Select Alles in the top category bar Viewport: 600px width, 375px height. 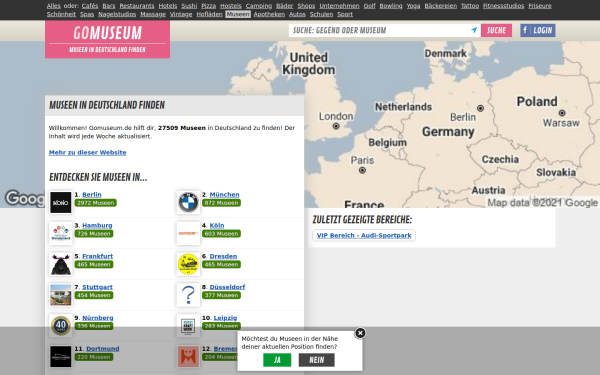[54, 6]
